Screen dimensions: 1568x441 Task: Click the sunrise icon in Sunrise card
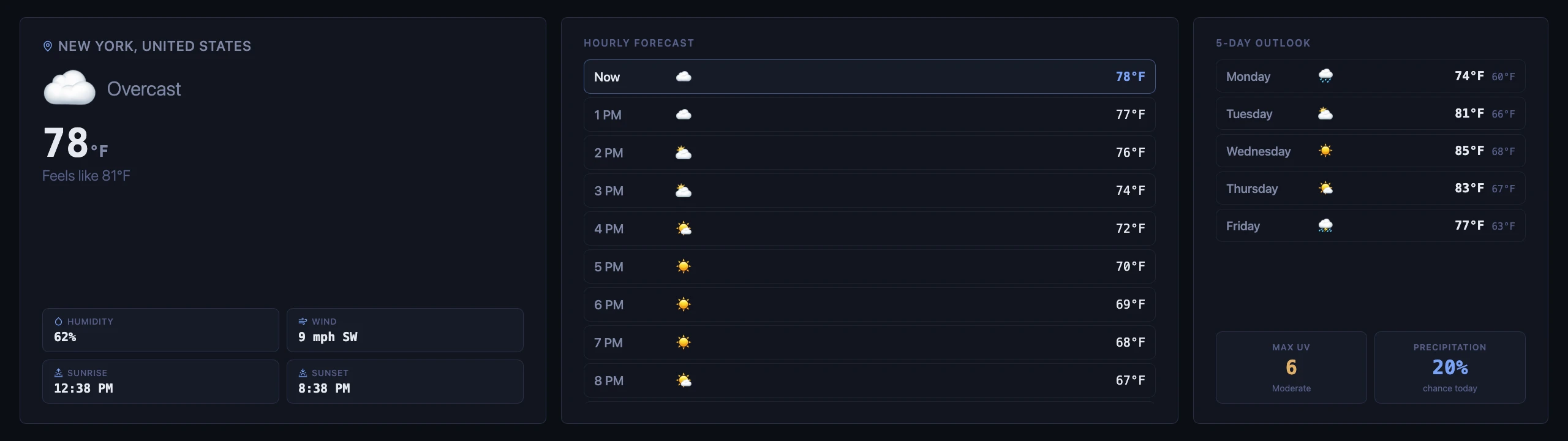click(59, 373)
